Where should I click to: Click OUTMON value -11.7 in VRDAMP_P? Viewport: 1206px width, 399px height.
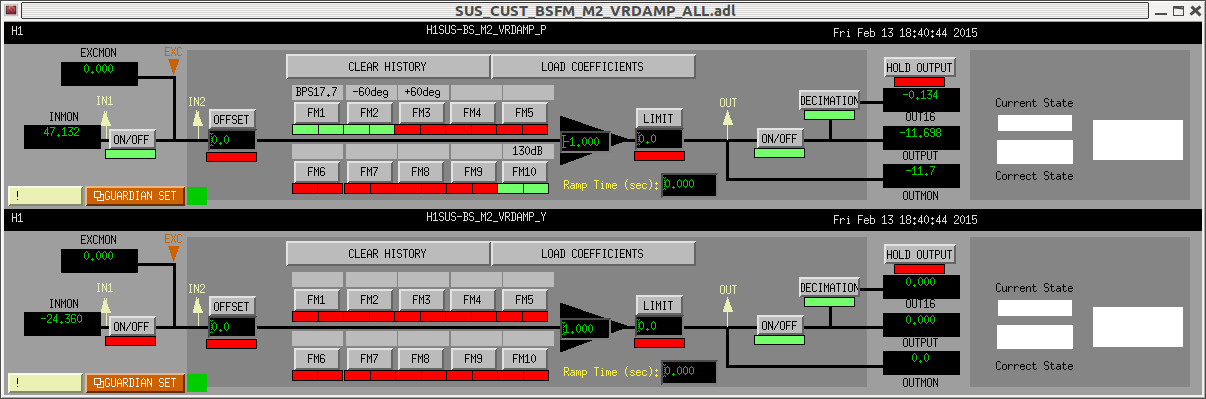tap(921, 176)
